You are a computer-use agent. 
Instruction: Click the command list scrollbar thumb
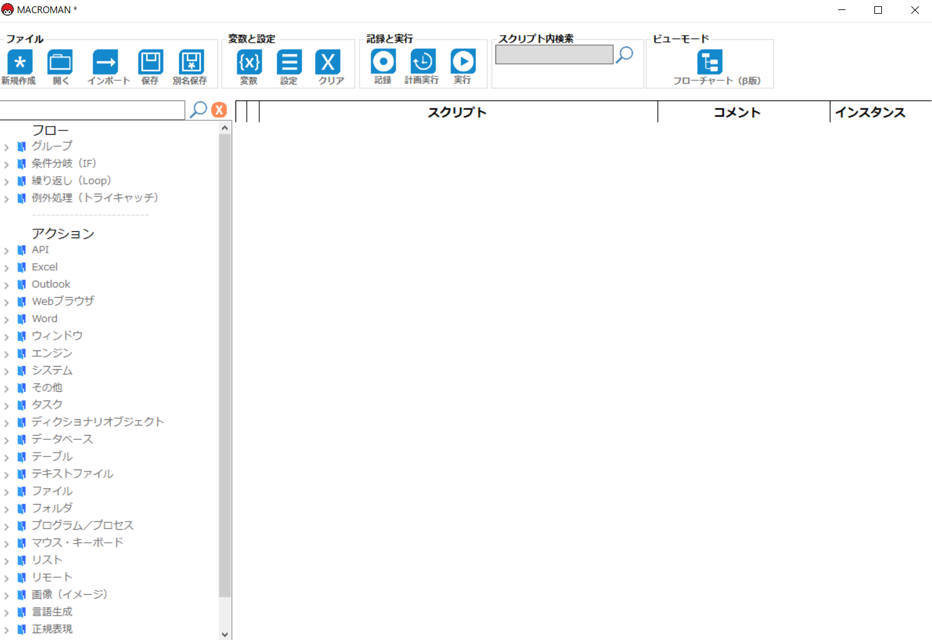225,365
